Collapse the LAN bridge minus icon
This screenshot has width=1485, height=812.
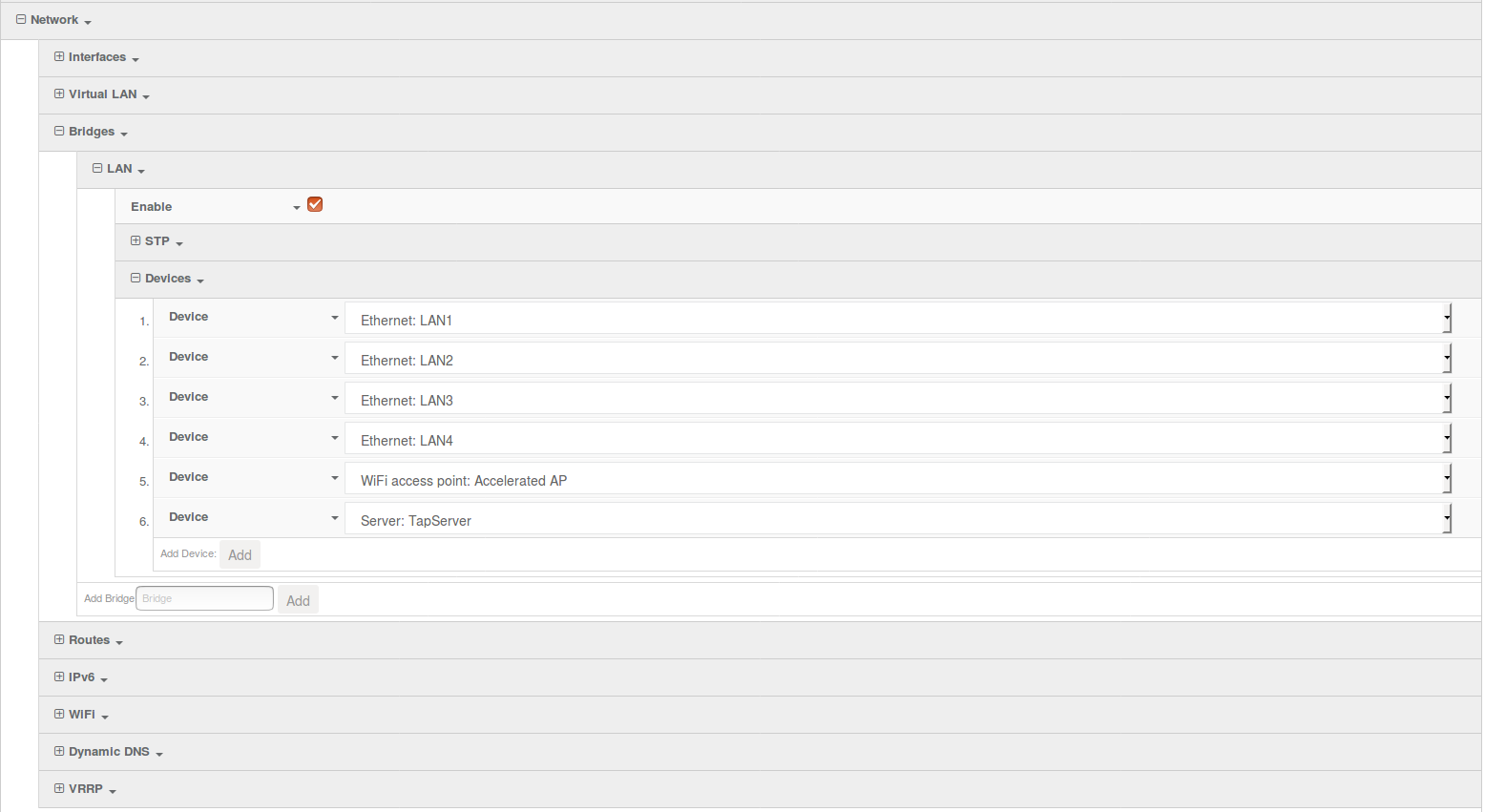tap(97, 168)
